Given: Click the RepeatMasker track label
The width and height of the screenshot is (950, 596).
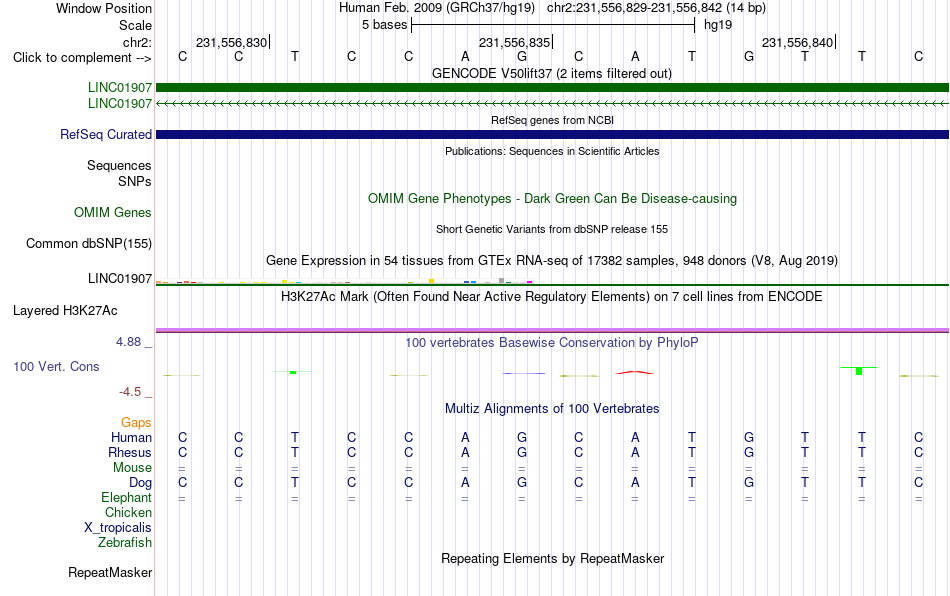Looking at the screenshot, I should click(110, 572).
